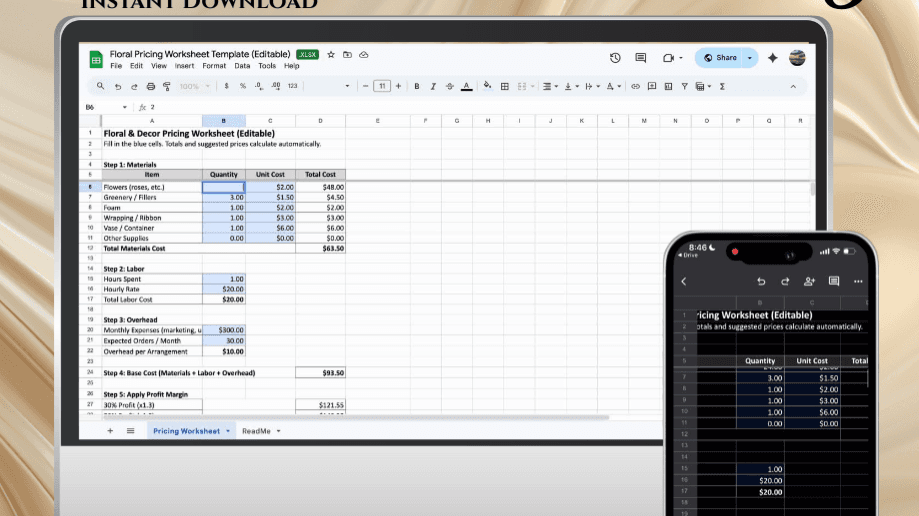Open the File menu
The image size is (919, 516).
[116, 66]
